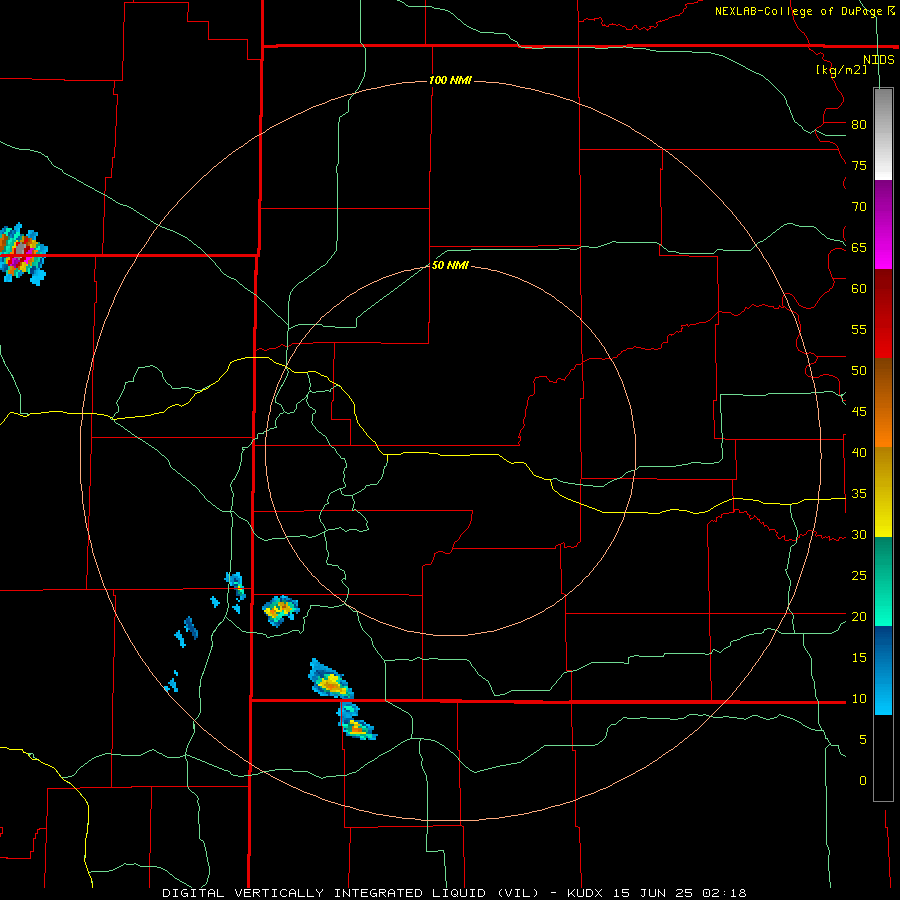The height and width of the screenshot is (900, 900).
Task: Click the yellow-core storm cell just above the lower thick border
Action: tap(331, 681)
